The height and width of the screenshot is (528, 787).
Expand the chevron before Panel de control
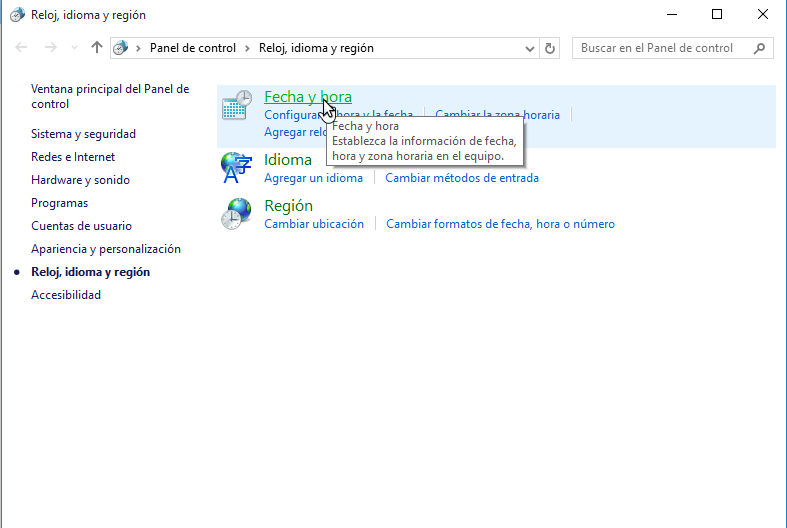click(x=138, y=48)
